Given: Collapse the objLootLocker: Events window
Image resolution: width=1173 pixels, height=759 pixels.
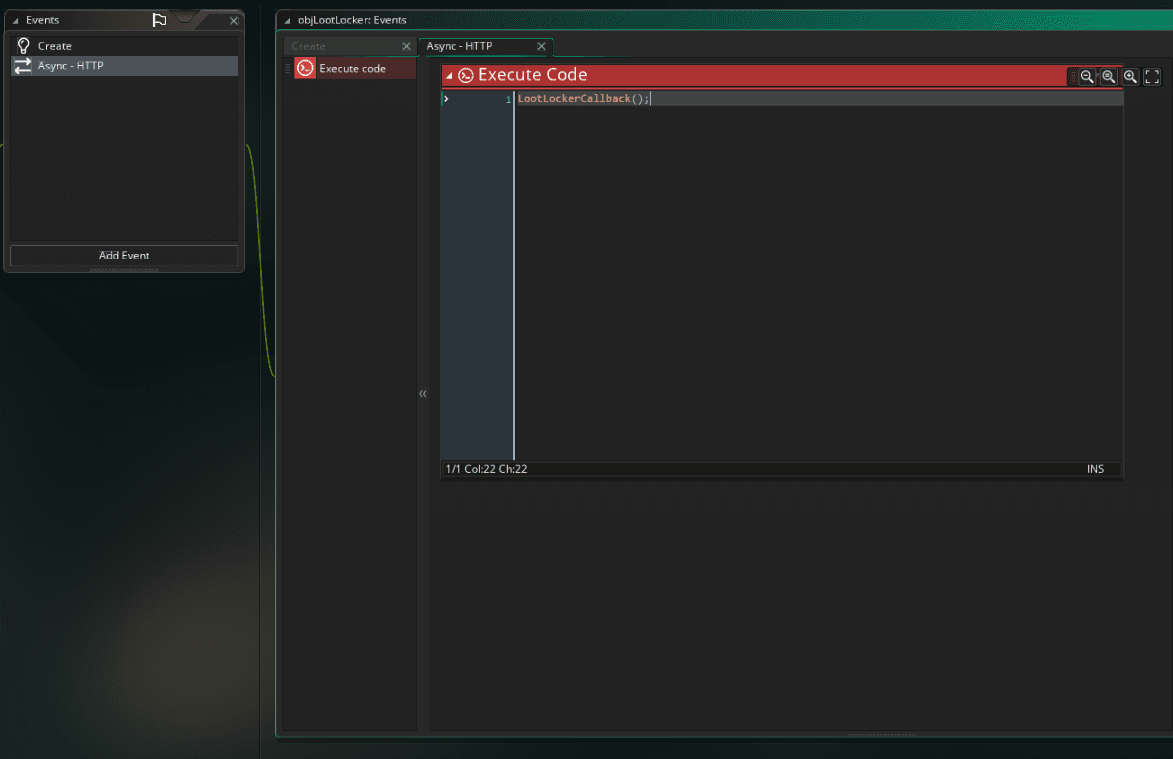Looking at the screenshot, I should pyautogui.click(x=287, y=21).
